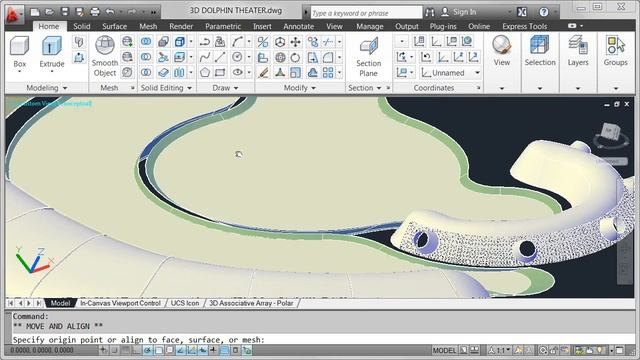The height and width of the screenshot is (360, 640).
Task: Select the Extrude tool
Action: [52, 51]
